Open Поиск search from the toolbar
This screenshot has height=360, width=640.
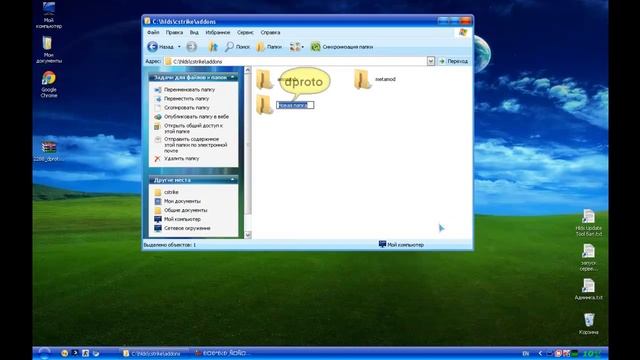(238, 47)
